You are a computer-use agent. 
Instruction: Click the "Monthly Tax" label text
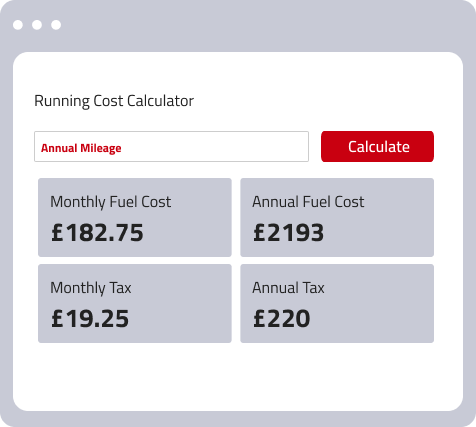[x=91, y=288]
